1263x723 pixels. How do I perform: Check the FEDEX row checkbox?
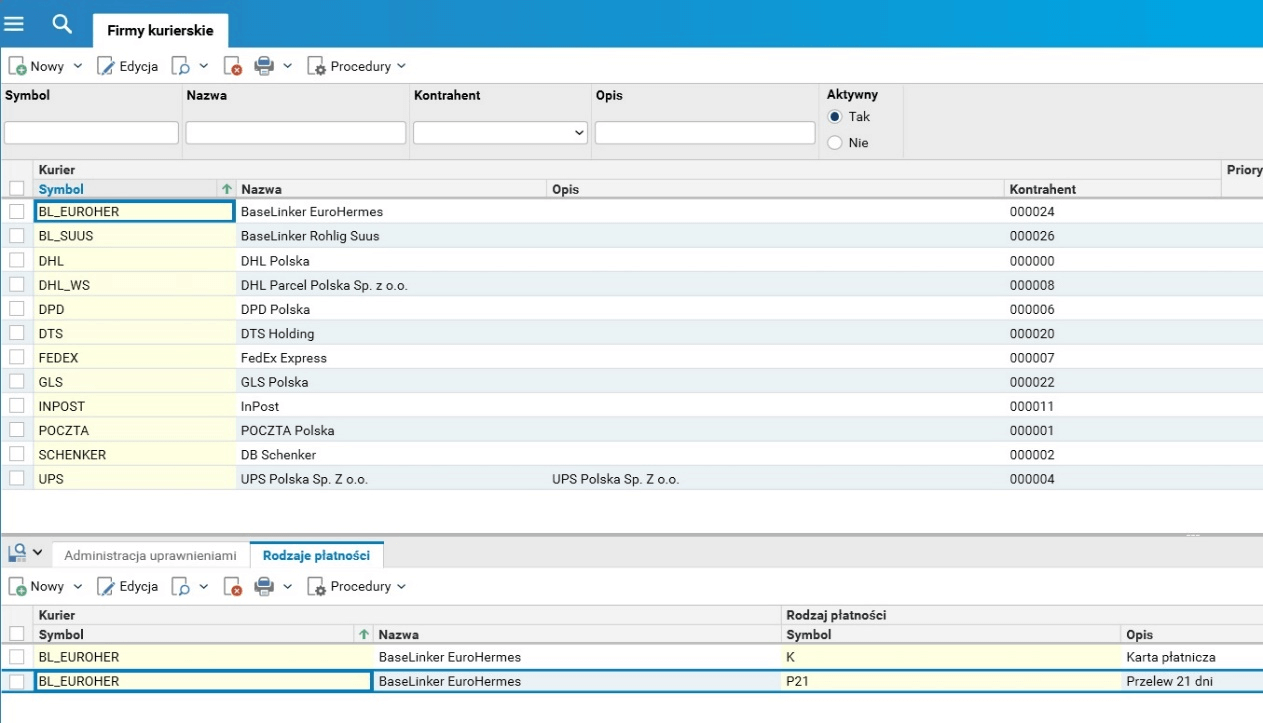16,357
